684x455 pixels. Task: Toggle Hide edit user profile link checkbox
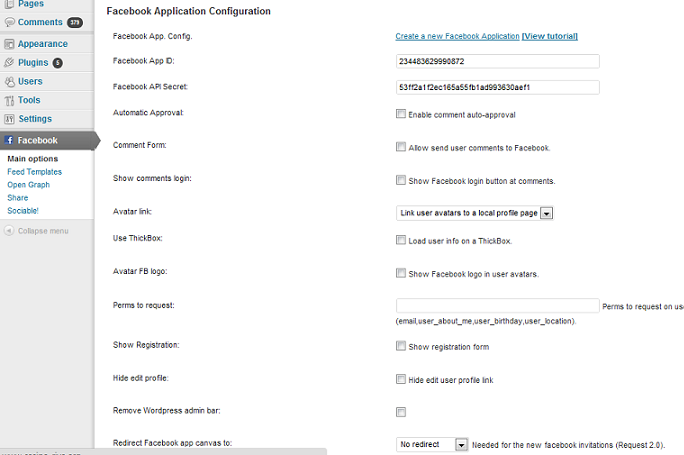pyautogui.click(x=400, y=379)
